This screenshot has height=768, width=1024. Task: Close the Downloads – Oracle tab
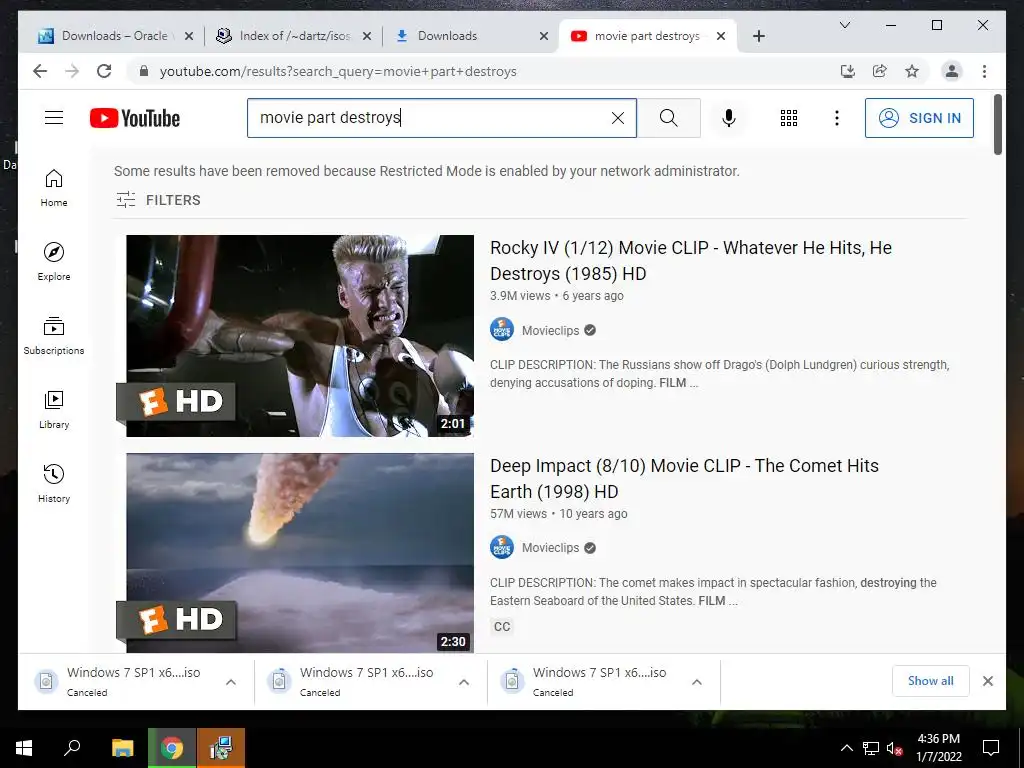(x=189, y=36)
